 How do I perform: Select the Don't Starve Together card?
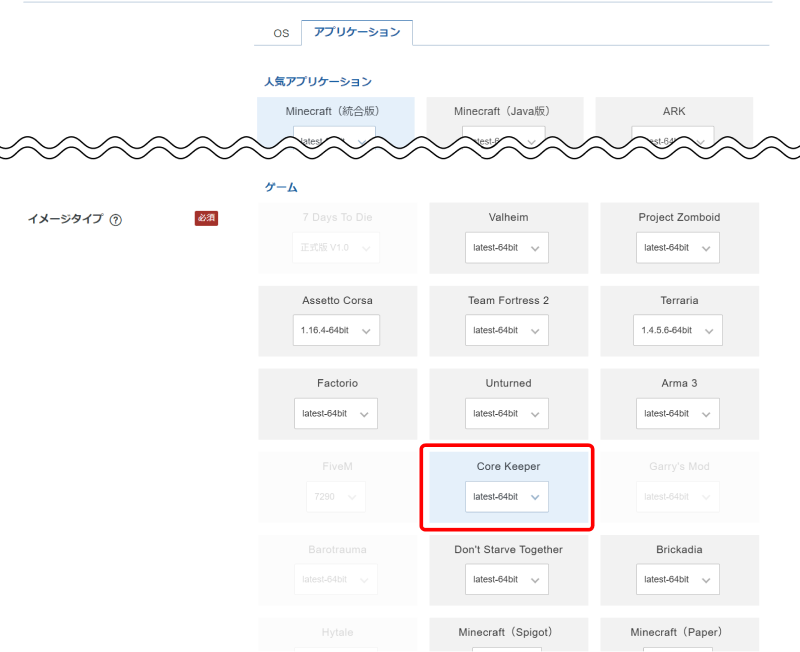coord(508,549)
